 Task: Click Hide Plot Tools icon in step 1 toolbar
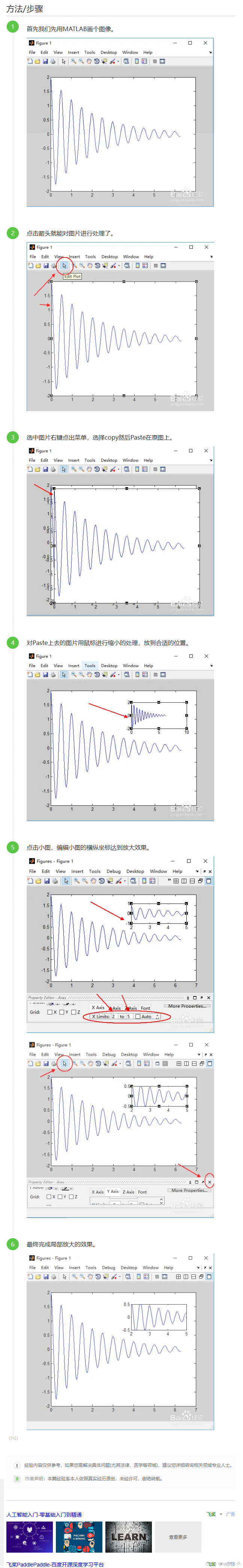pyautogui.click(x=155, y=61)
